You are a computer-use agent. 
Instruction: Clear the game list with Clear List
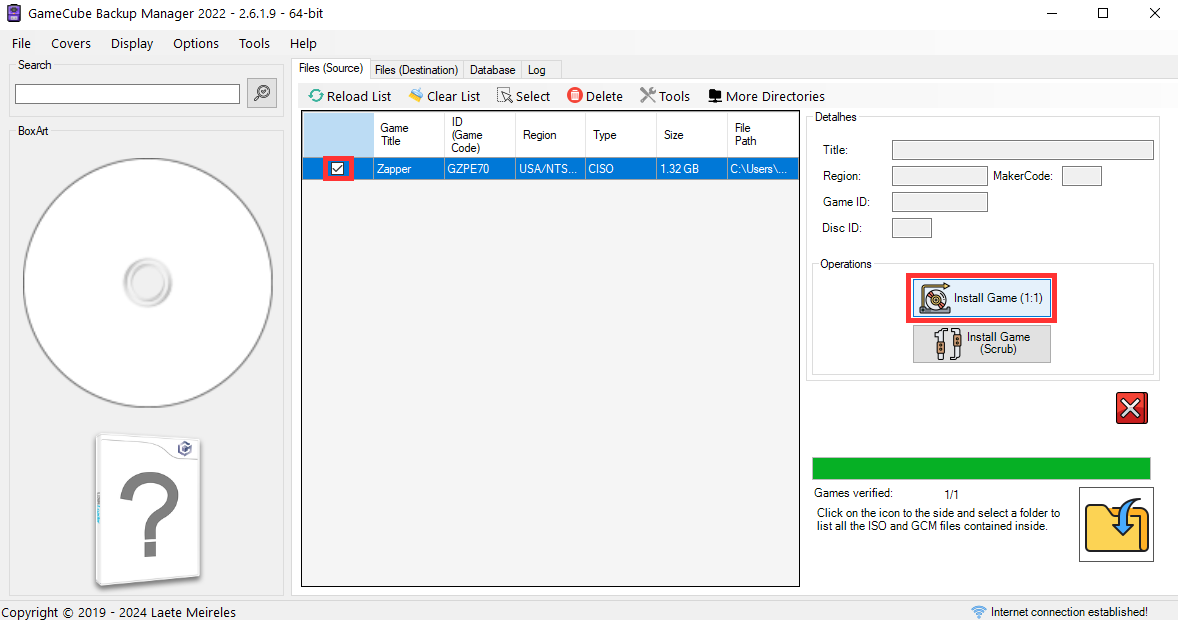[444, 96]
